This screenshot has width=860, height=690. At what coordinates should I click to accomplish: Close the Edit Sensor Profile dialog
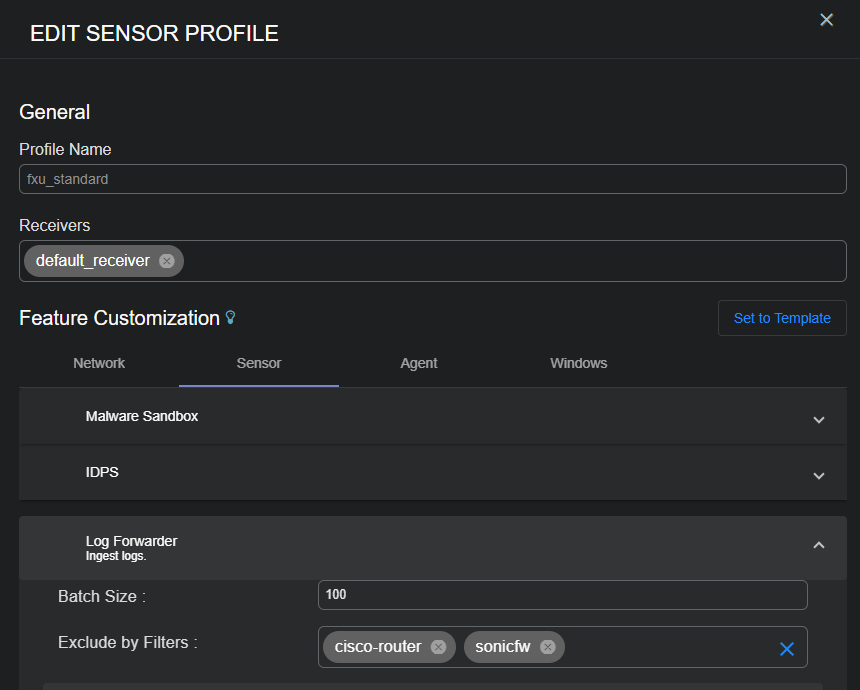[826, 20]
